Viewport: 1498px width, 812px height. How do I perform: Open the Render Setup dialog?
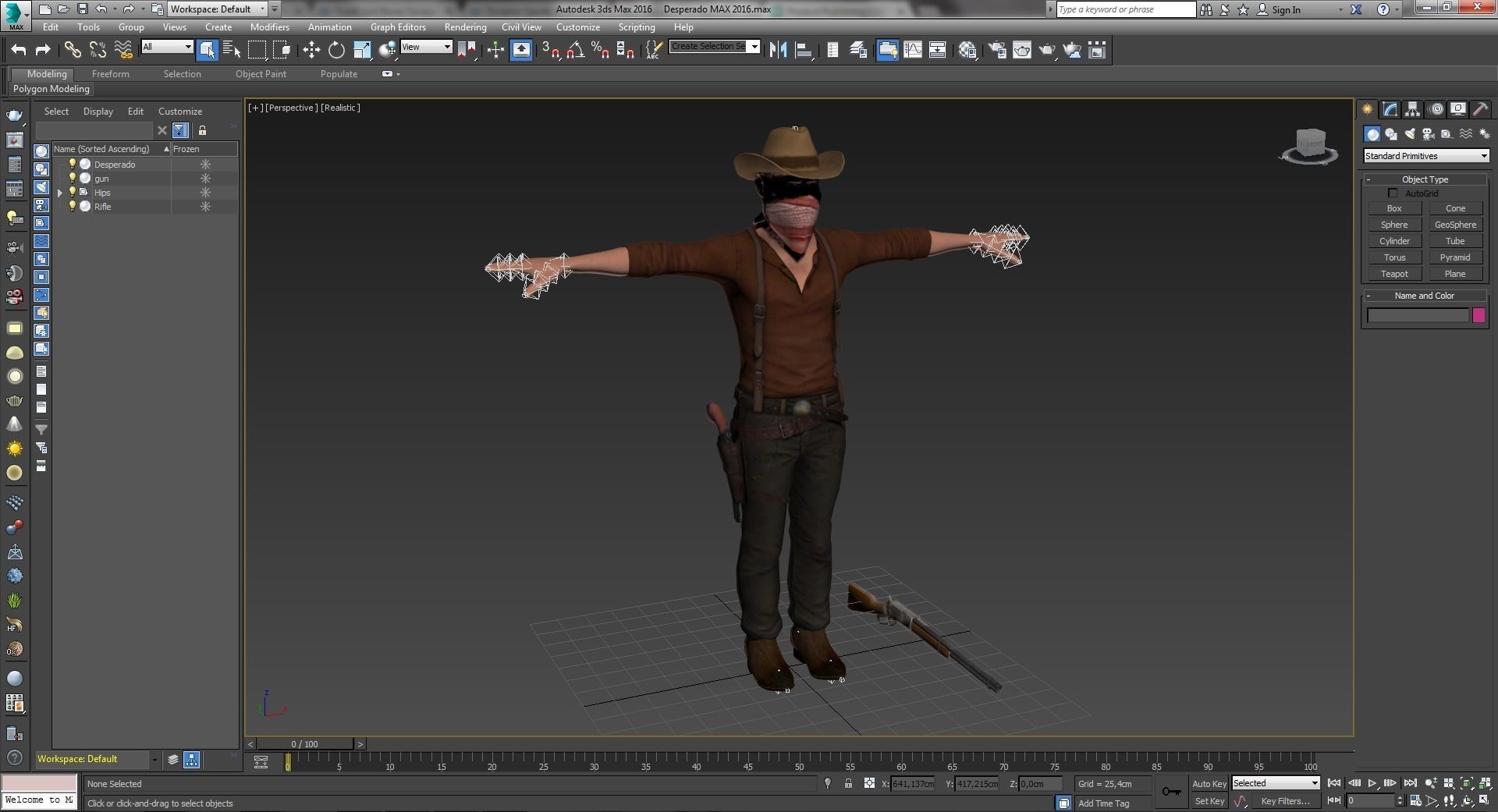(x=997, y=50)
